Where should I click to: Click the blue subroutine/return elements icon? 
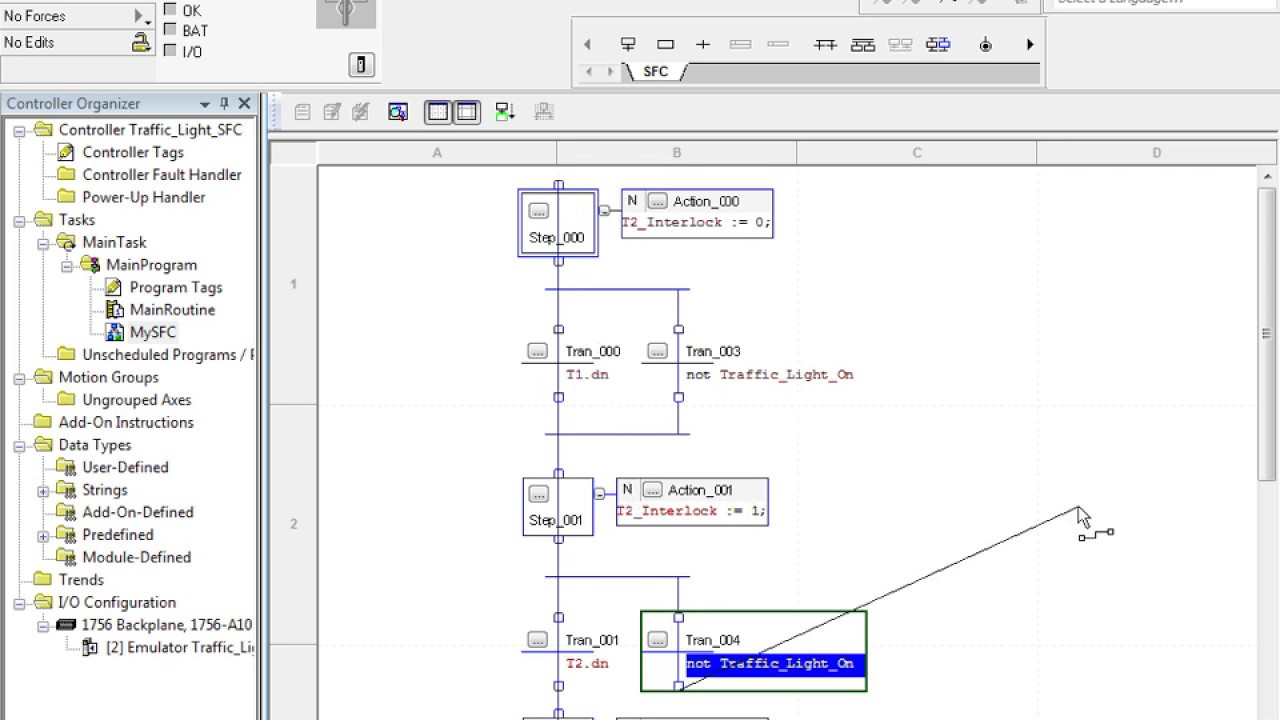pyautogui.click(x=938, y=44)
